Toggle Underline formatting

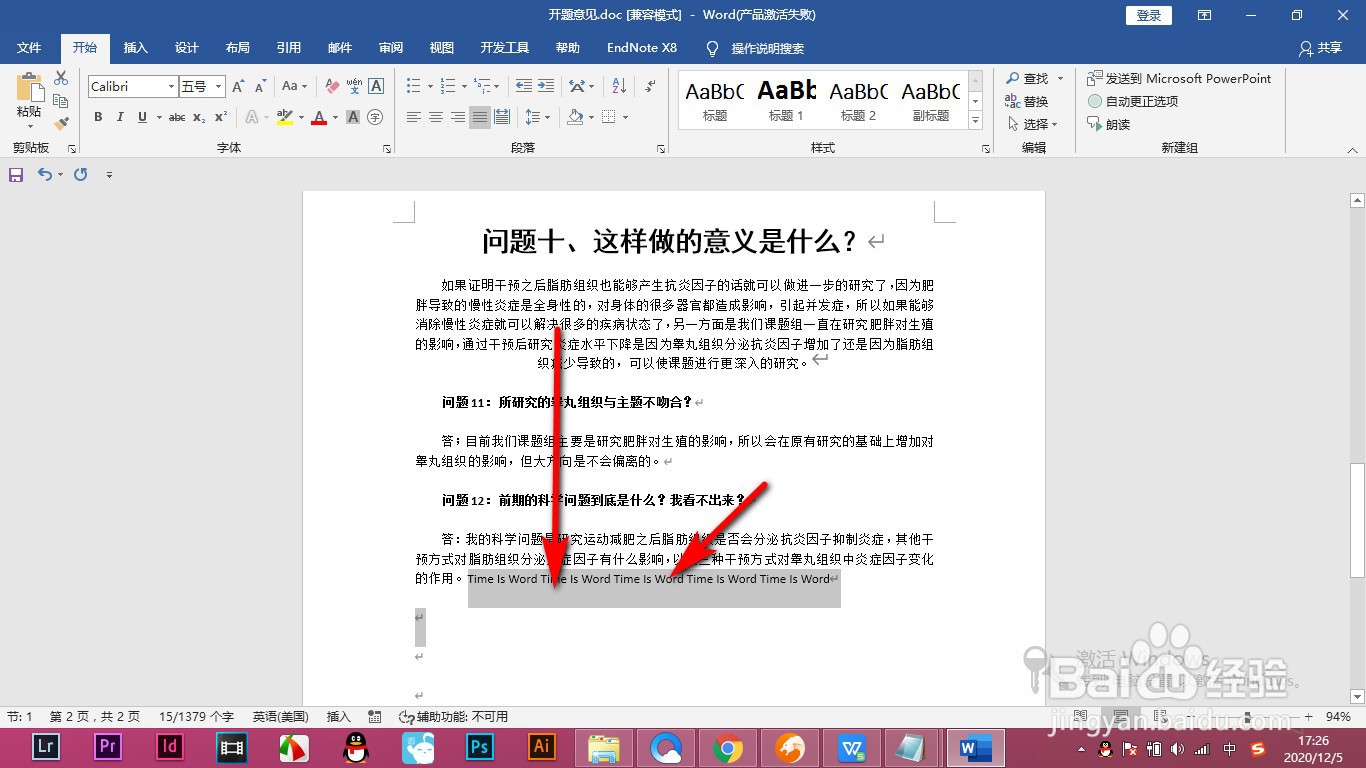click(142, 117)
